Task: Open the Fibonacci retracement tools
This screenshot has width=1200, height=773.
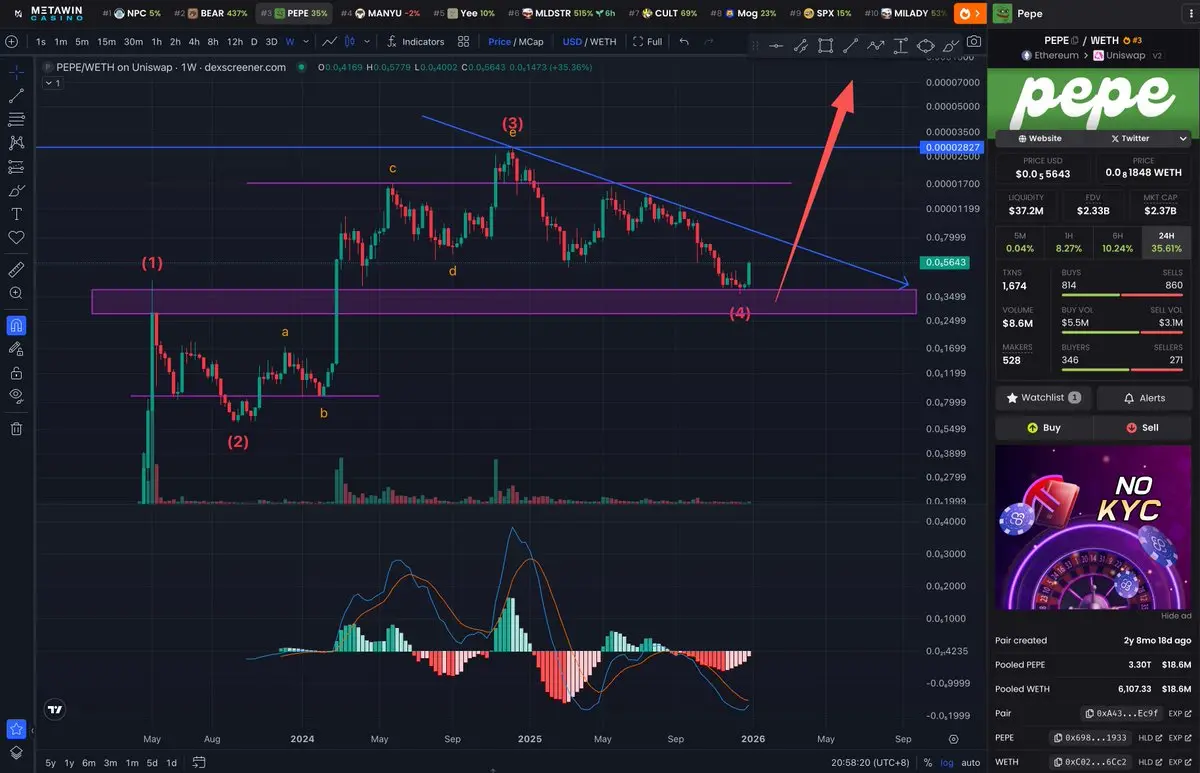Action: pos(16,119)
